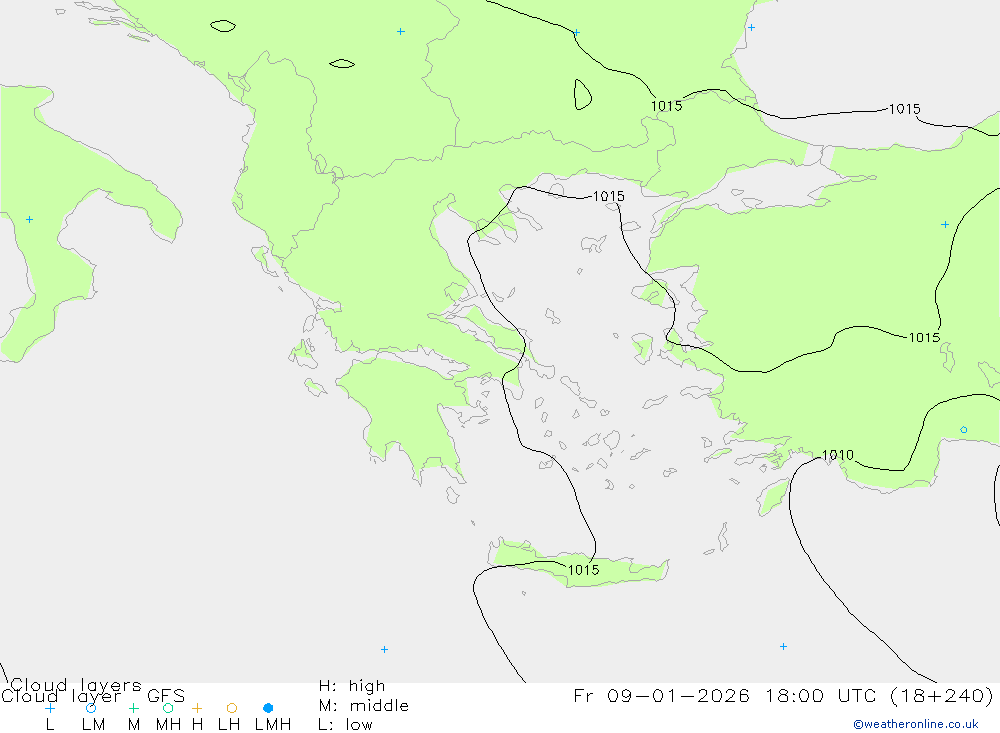The width and height of the screenshot is (1000, 733).
Task: Click the 1015 label in the northern Aegean
Action: pos(608,196)
